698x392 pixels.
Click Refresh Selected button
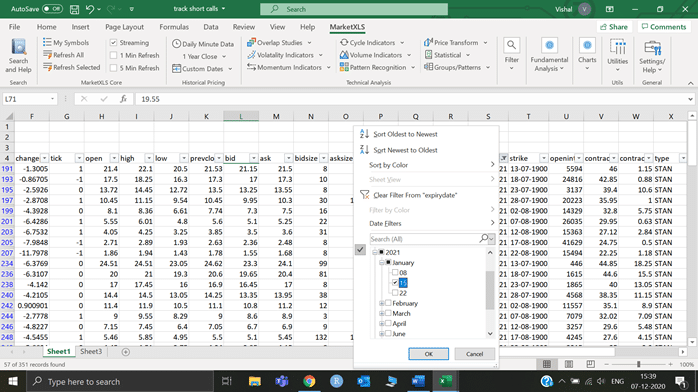pos(71,67)
